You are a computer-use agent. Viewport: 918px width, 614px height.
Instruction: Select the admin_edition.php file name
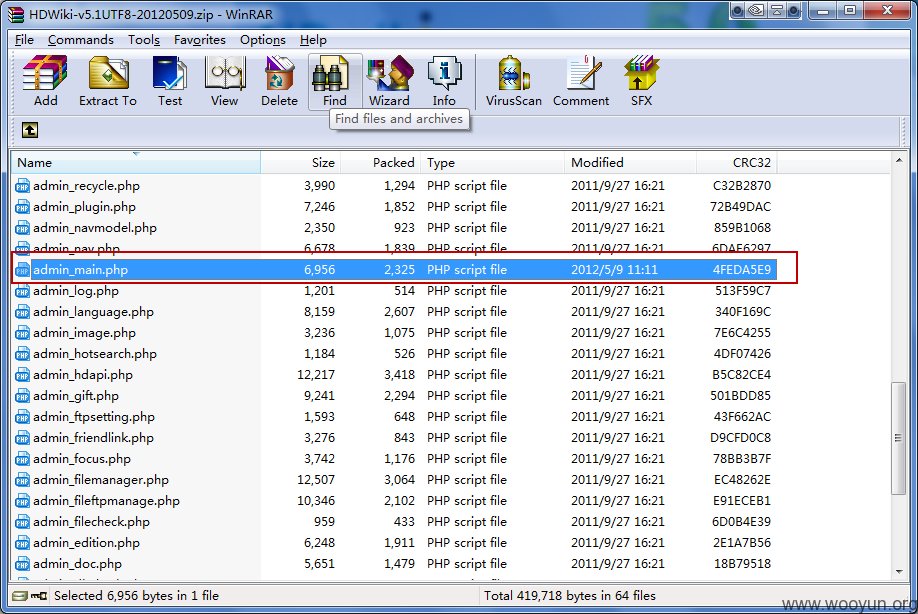tap(86, 543)
